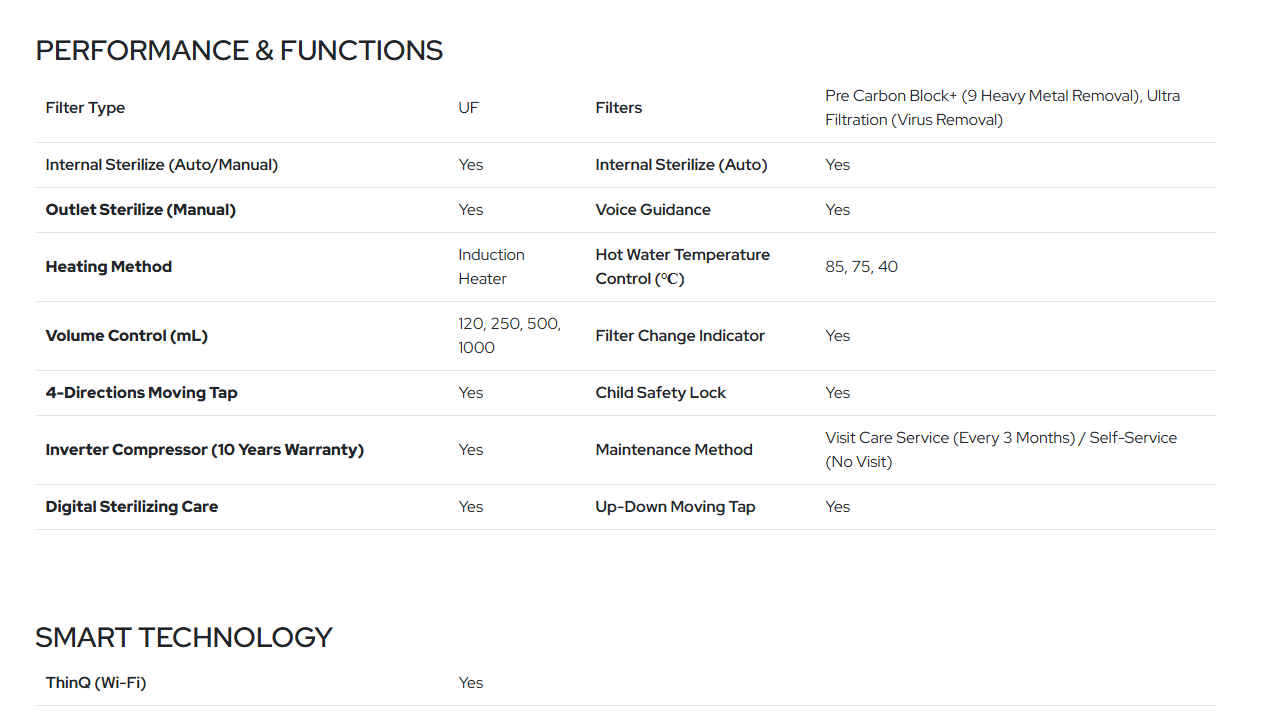Click the Heating Method label
Image resolution: width=1276 pixels, height=728 pixels.
pyautogui.click(x=109, y=267)
